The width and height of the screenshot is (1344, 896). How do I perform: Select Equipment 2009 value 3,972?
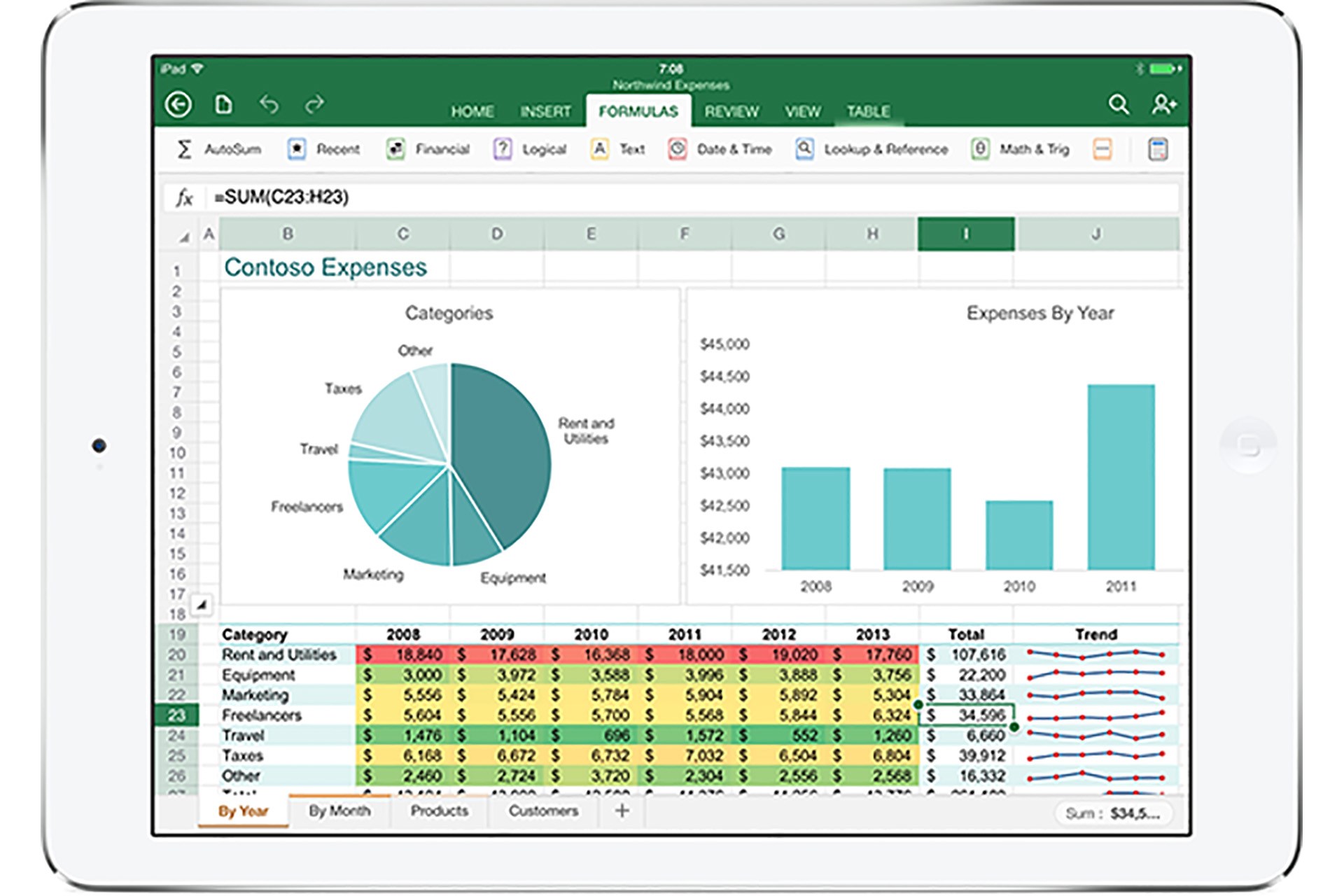497,675
